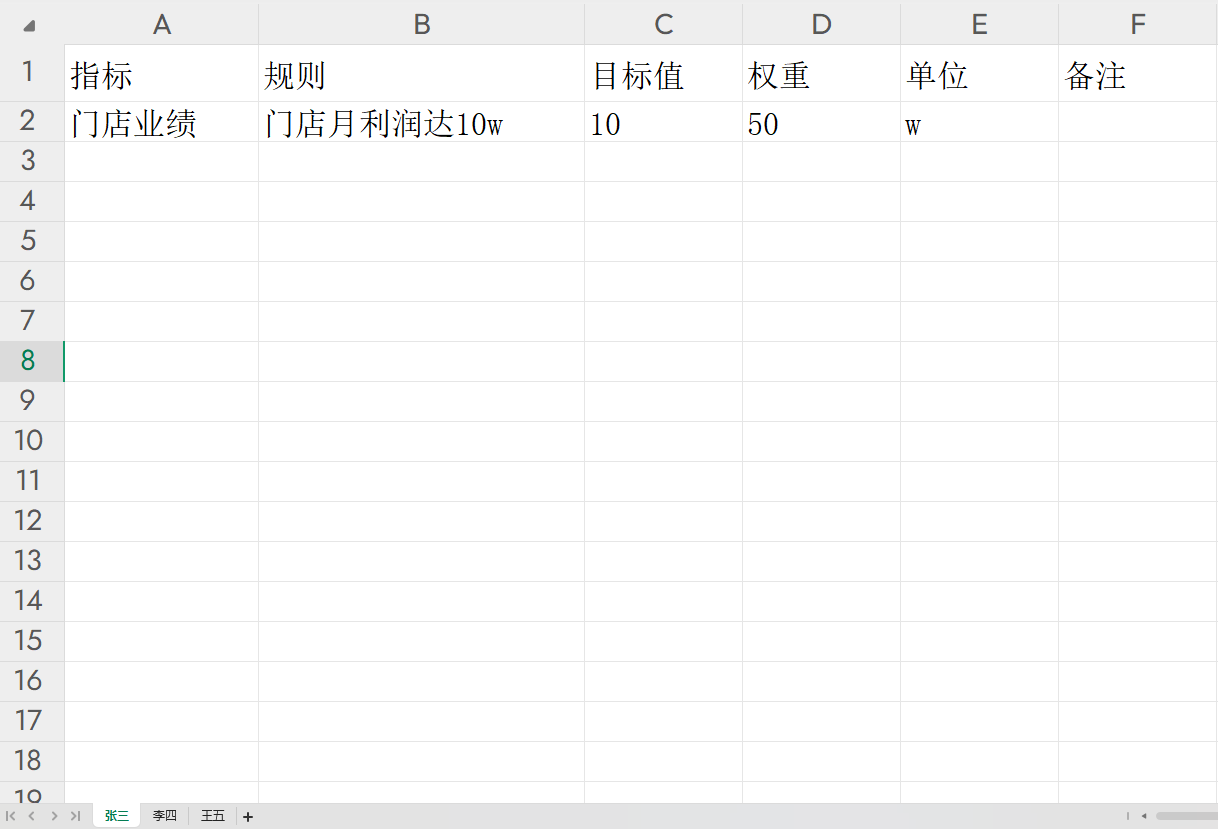
Task: Select the row 8 header
Action: click(28, 361)
